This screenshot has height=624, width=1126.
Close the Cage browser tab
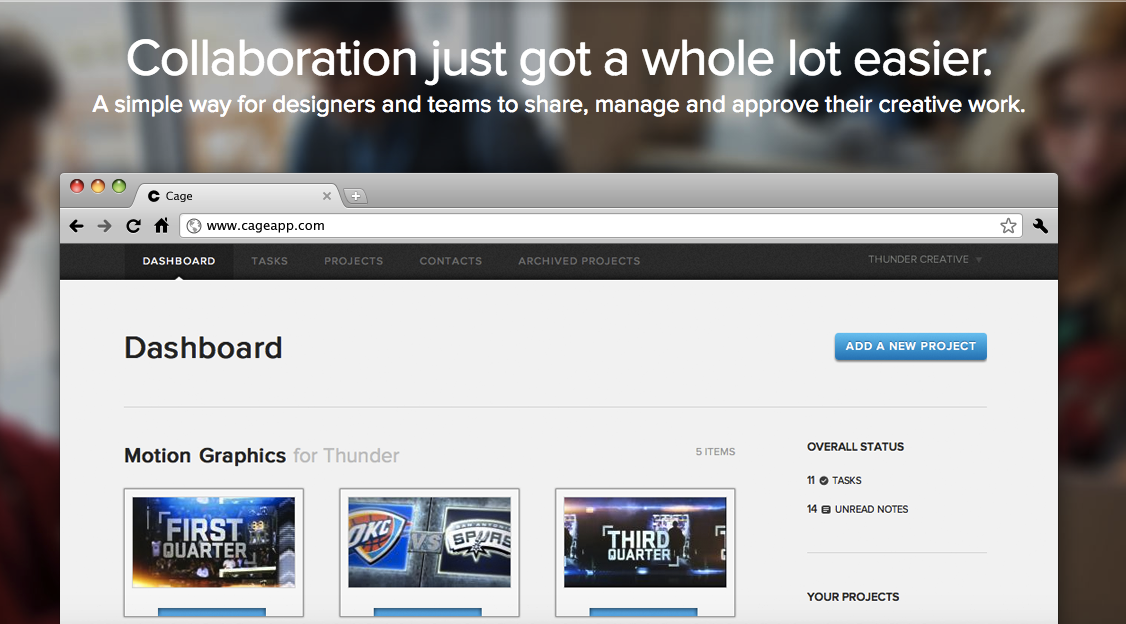click(327, 196)
